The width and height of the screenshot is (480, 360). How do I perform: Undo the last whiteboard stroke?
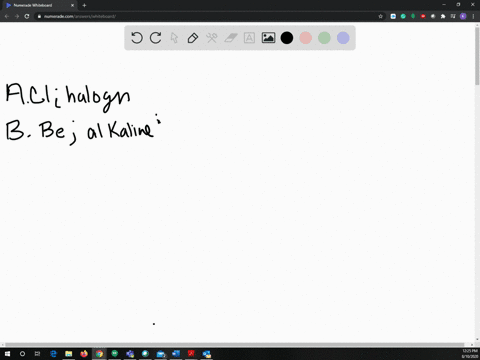click(x=137, y=38)
